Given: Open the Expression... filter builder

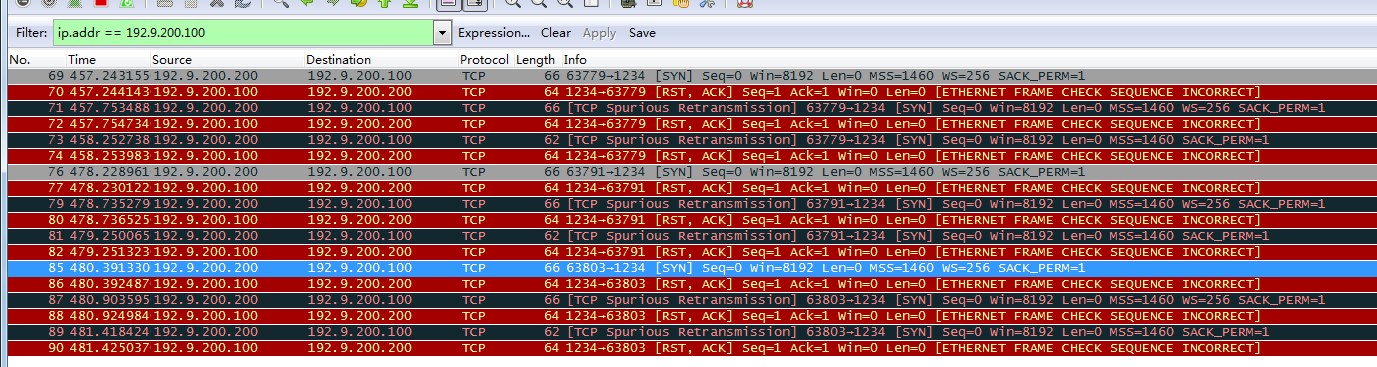Looking at the screenshot, I should 494,33.
